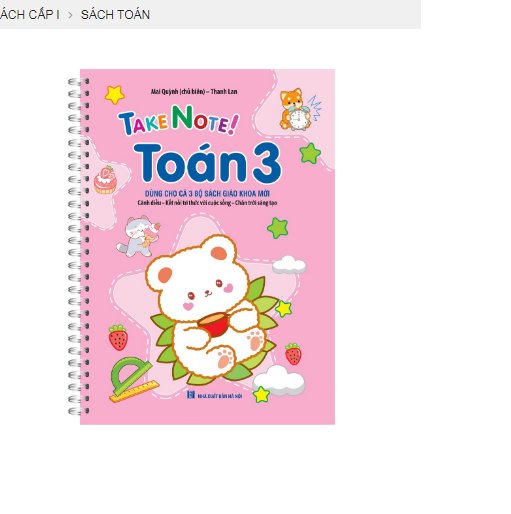Click the grey cat holding ice cream

click(x=138, y=236)
